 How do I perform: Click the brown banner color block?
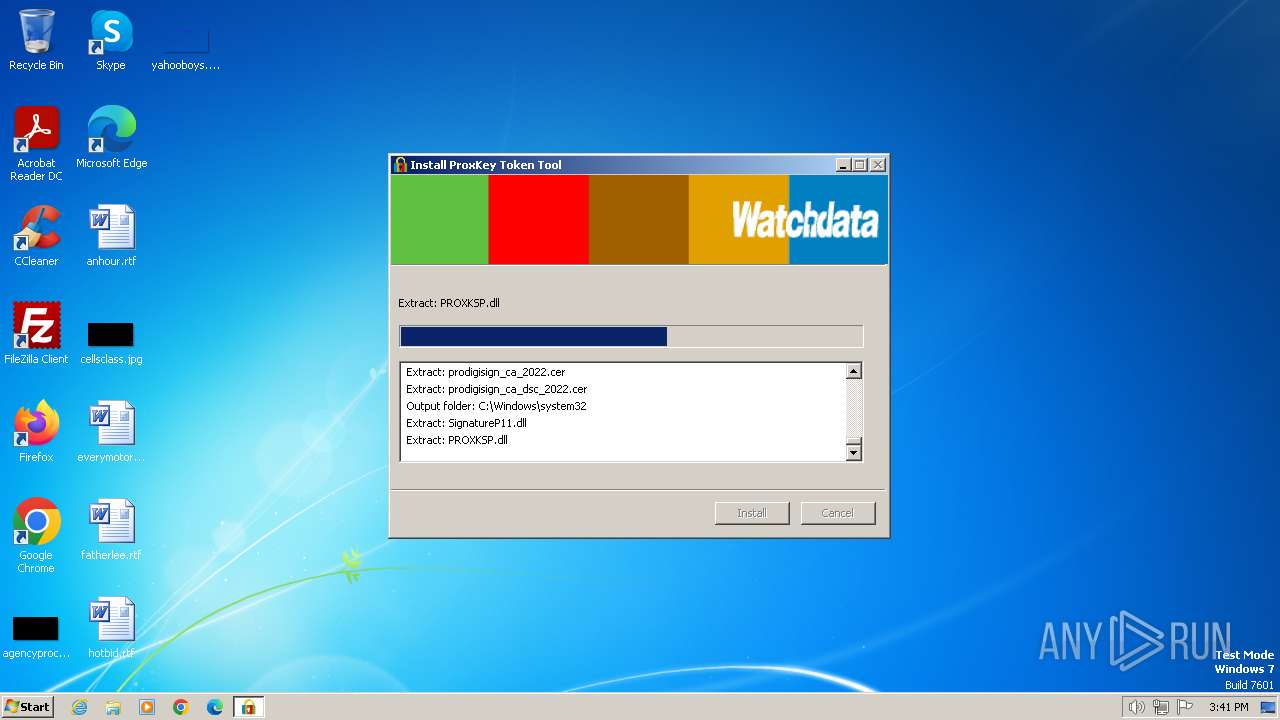click(x=639, y=220)
